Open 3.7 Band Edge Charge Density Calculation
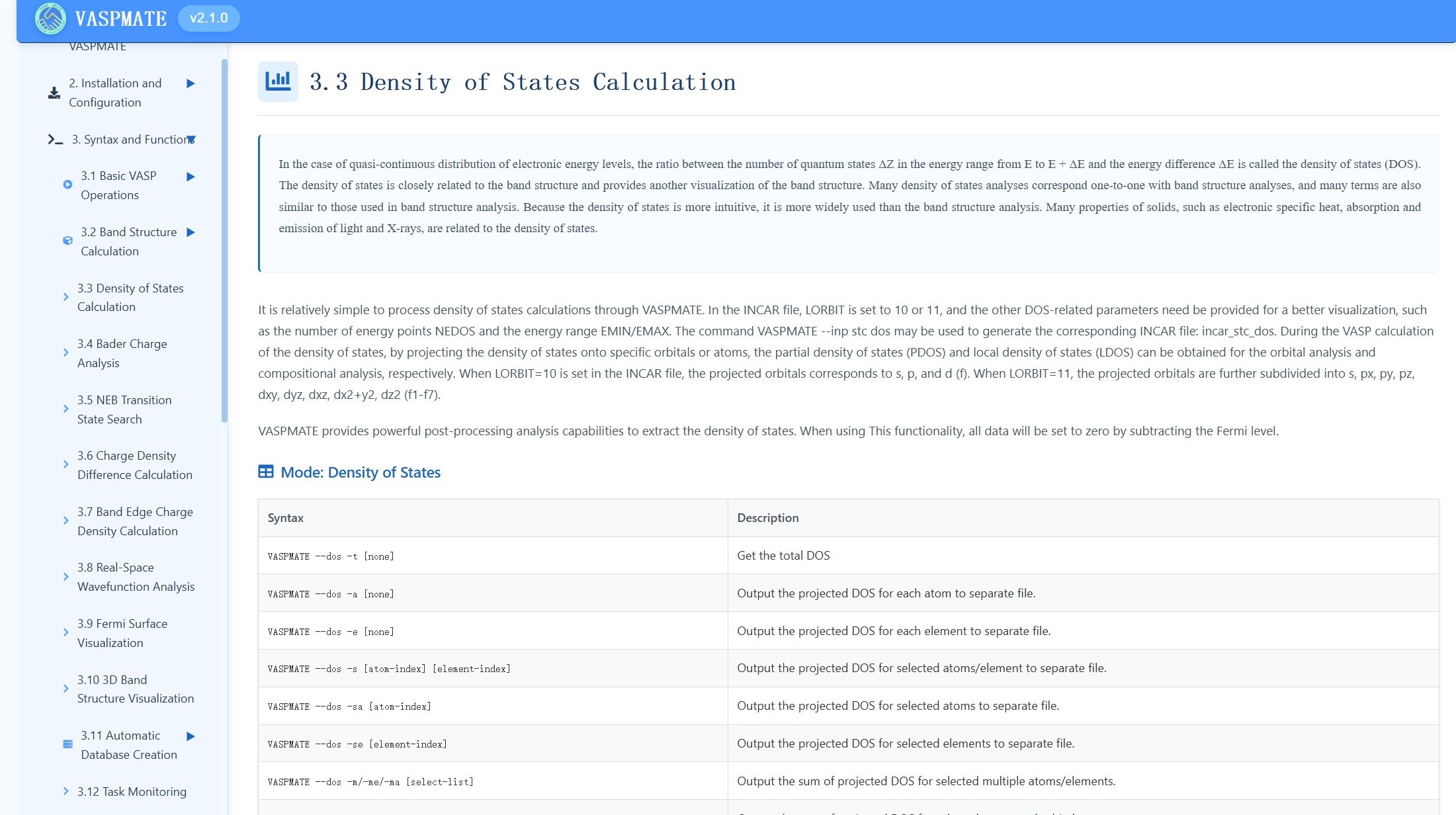The image size is (1456, 815). pyautogui.click(x=134, y=521)
